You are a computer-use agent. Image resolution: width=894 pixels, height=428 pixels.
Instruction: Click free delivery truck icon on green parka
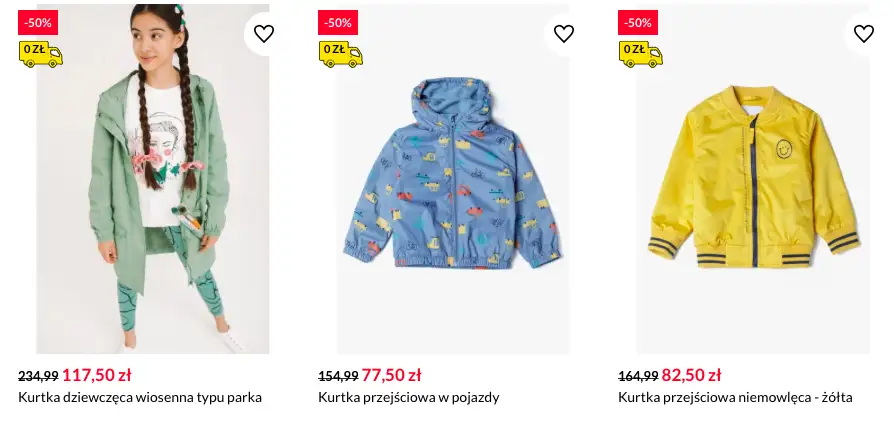click(x=41, y=53)
